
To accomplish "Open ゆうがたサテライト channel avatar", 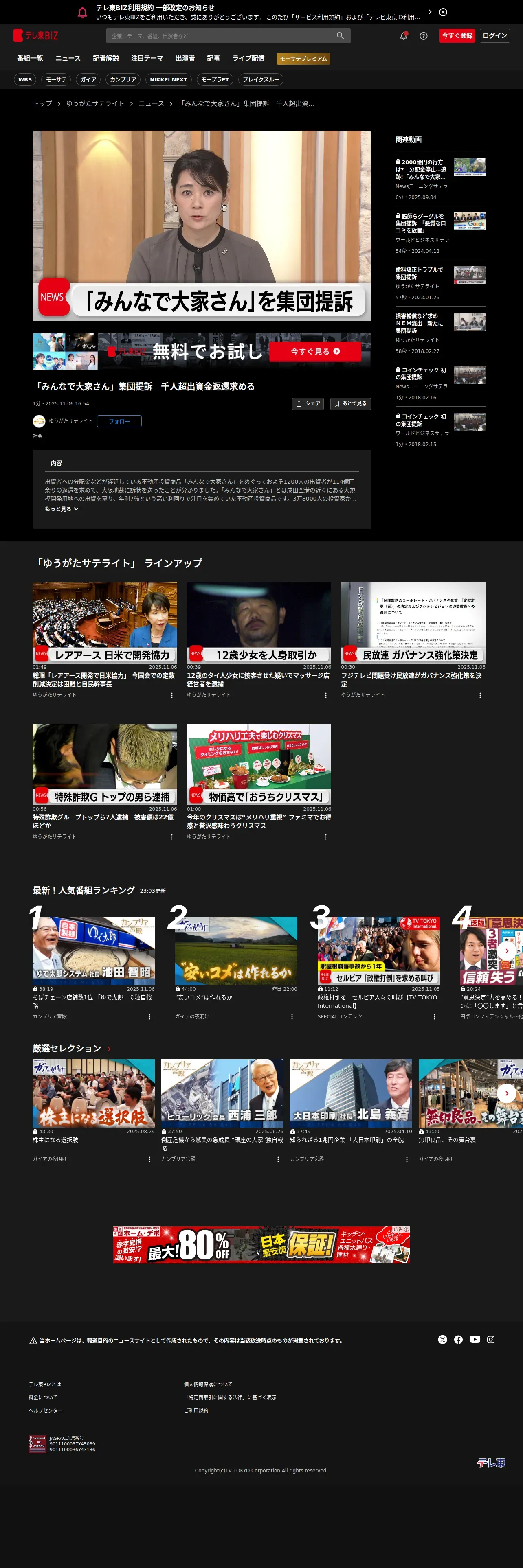I will (x=39, y=421).
